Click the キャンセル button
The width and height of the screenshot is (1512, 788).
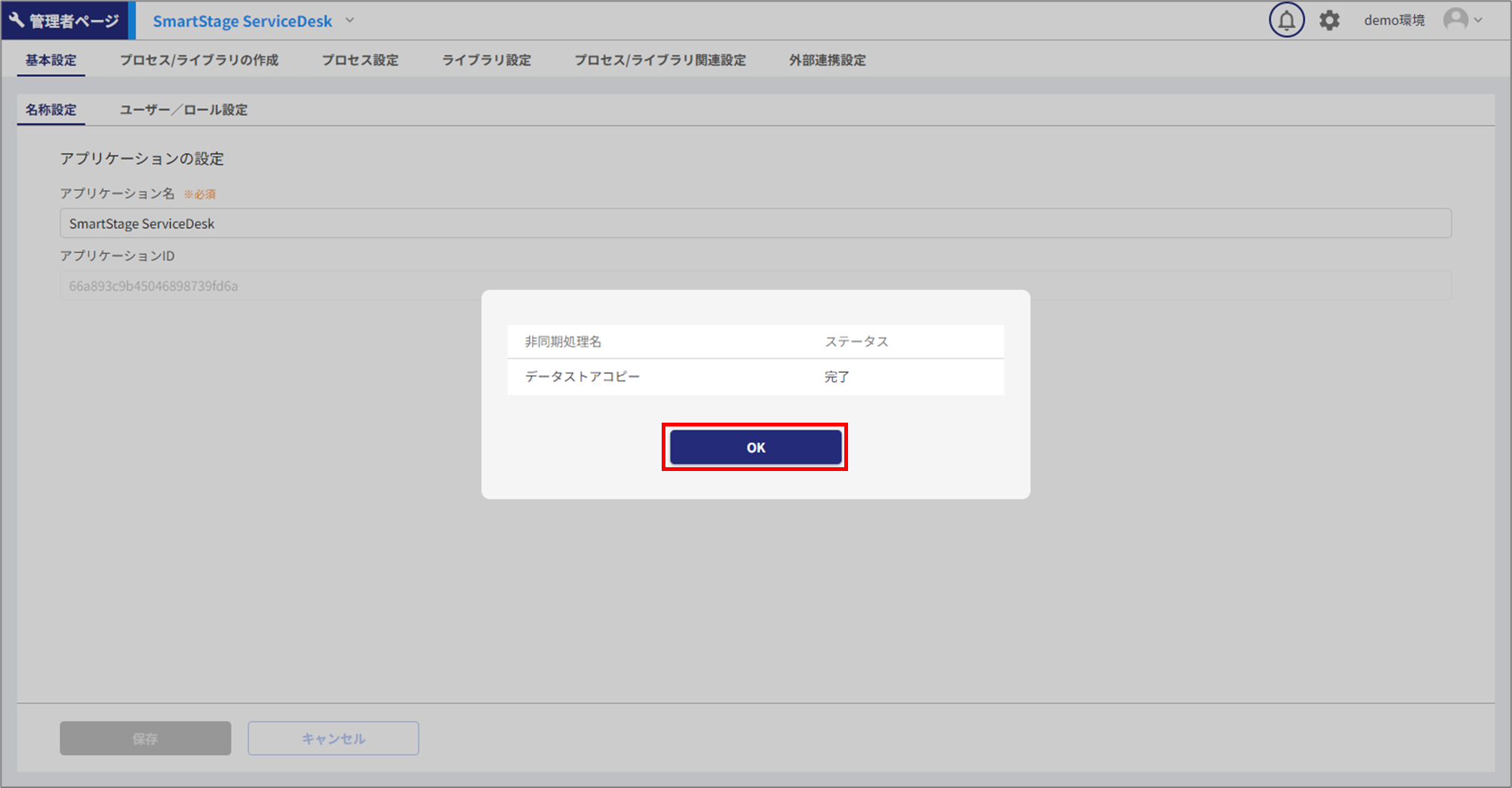pyautogui.click(x=333, y=738)
